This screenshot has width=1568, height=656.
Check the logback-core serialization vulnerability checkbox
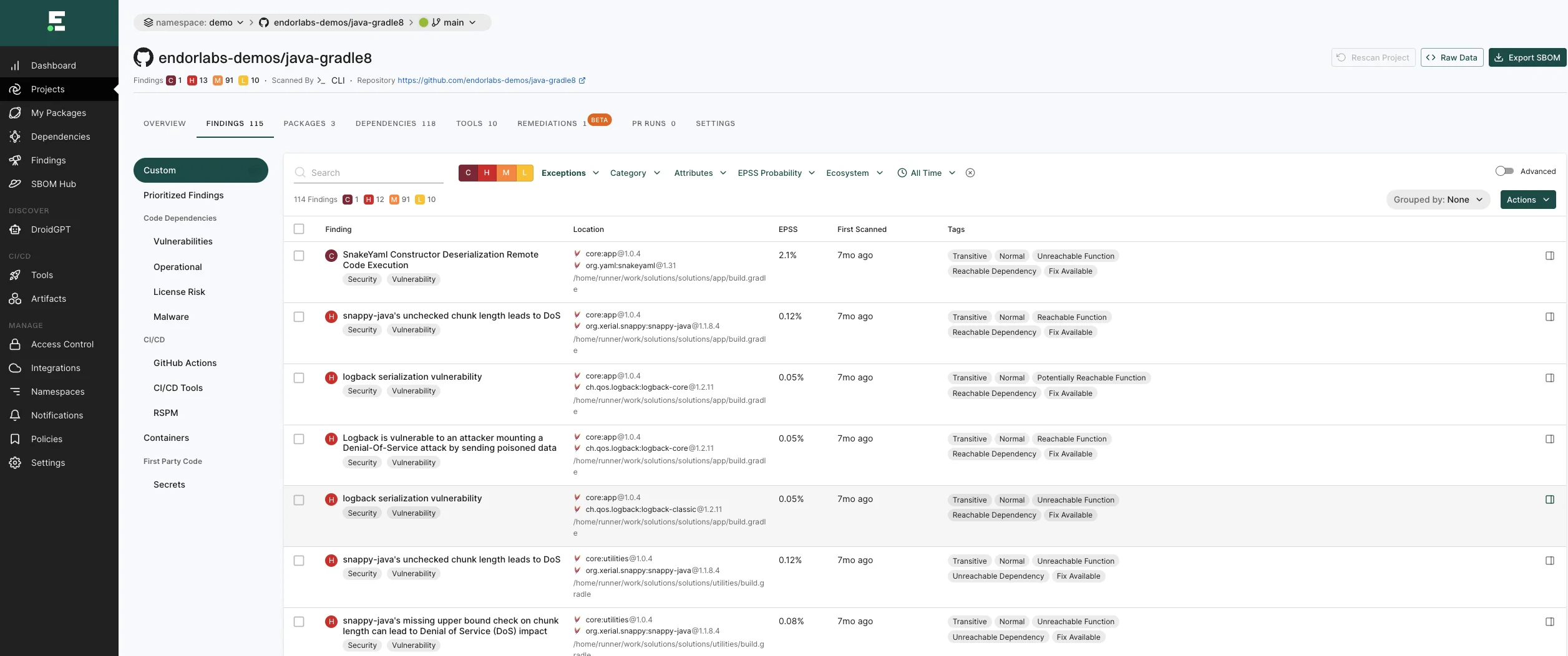point(299,378)
